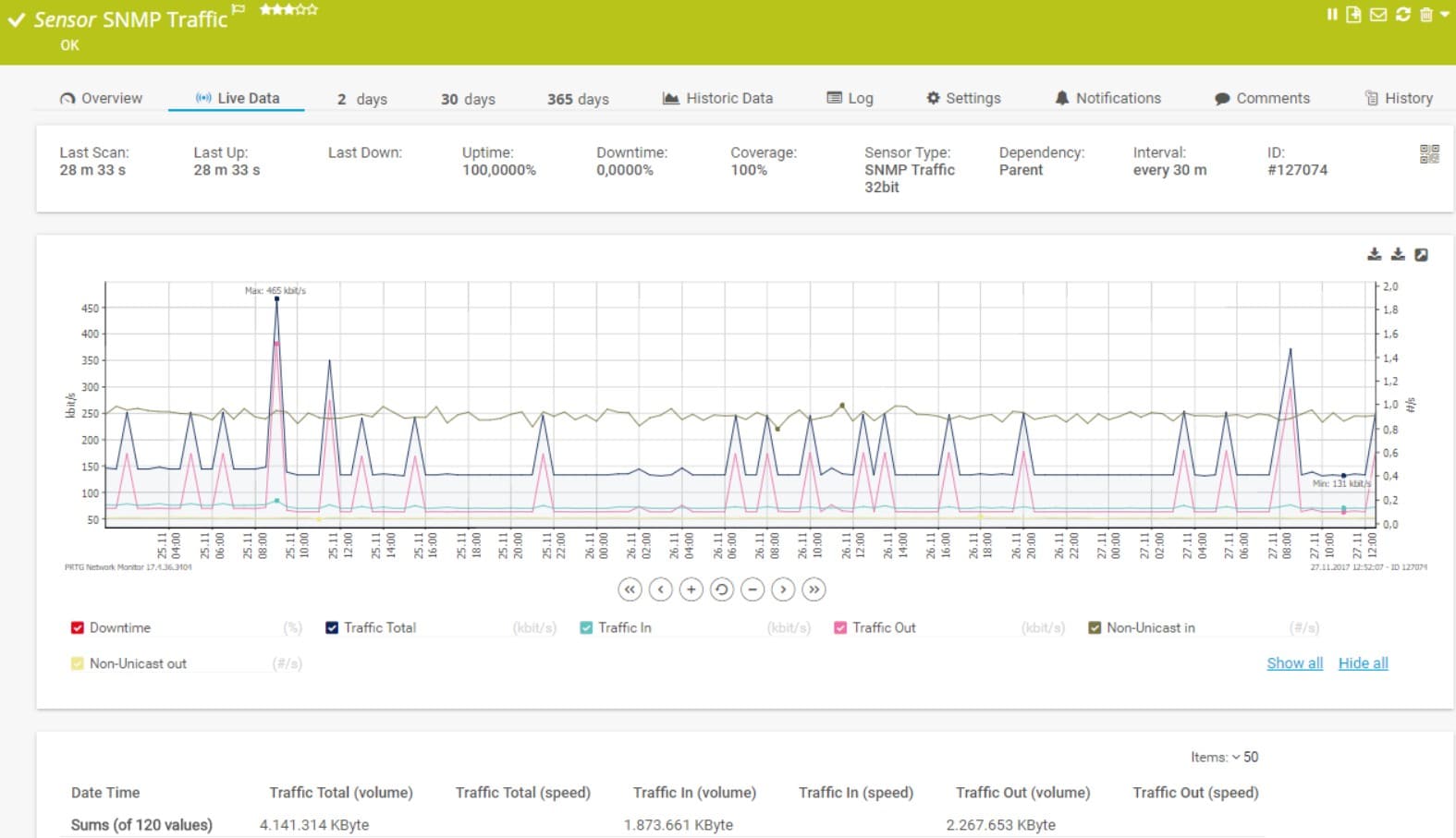The height and width of the screenshot is (838, 1456).
Task: Delete the sensor with the trash icon
Action: pyautogui.click(x=1426, y=15)
